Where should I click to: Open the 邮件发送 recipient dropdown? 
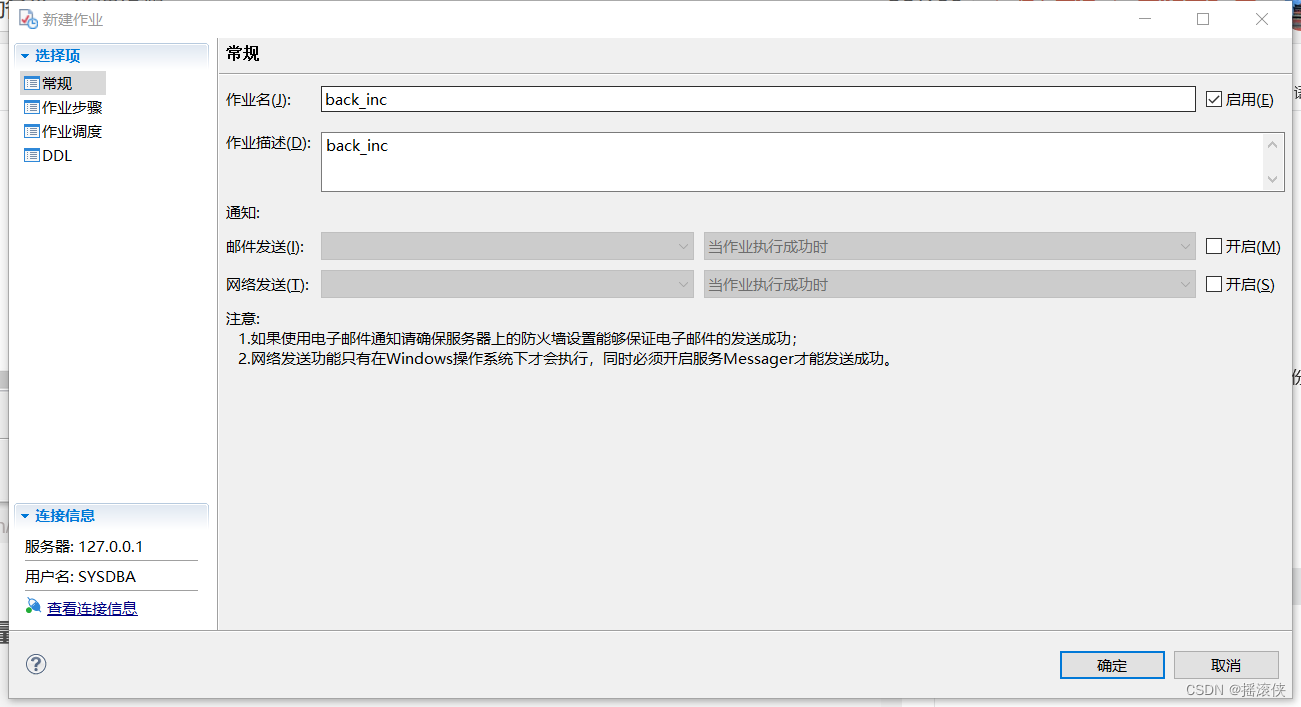point(507,246)
